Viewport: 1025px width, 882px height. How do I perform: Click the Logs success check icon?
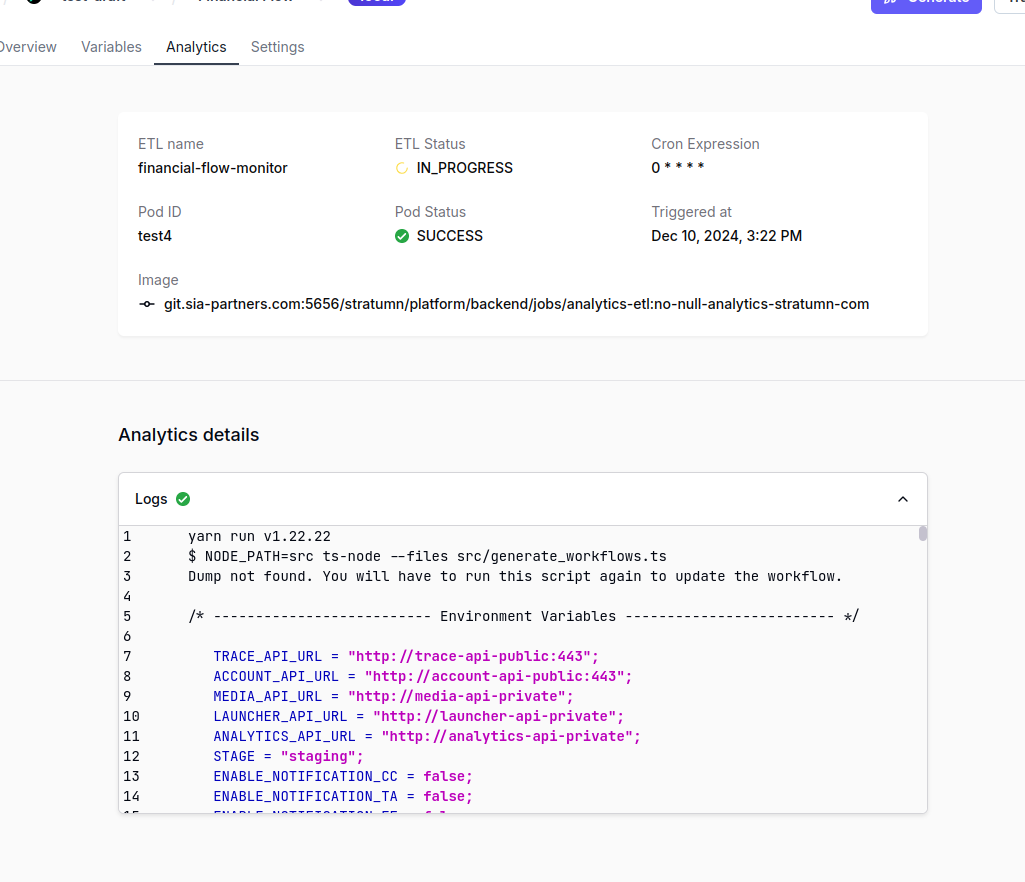point(183,500)
